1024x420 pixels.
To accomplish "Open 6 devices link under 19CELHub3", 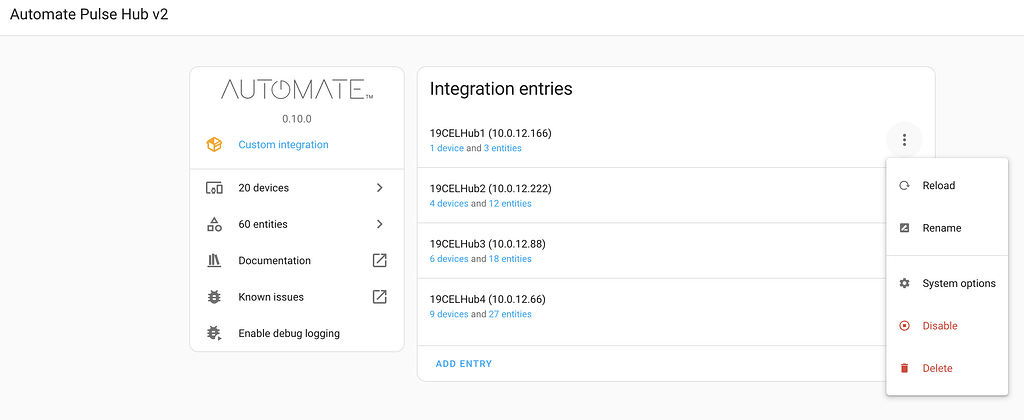I will click(x=449, y=259).
